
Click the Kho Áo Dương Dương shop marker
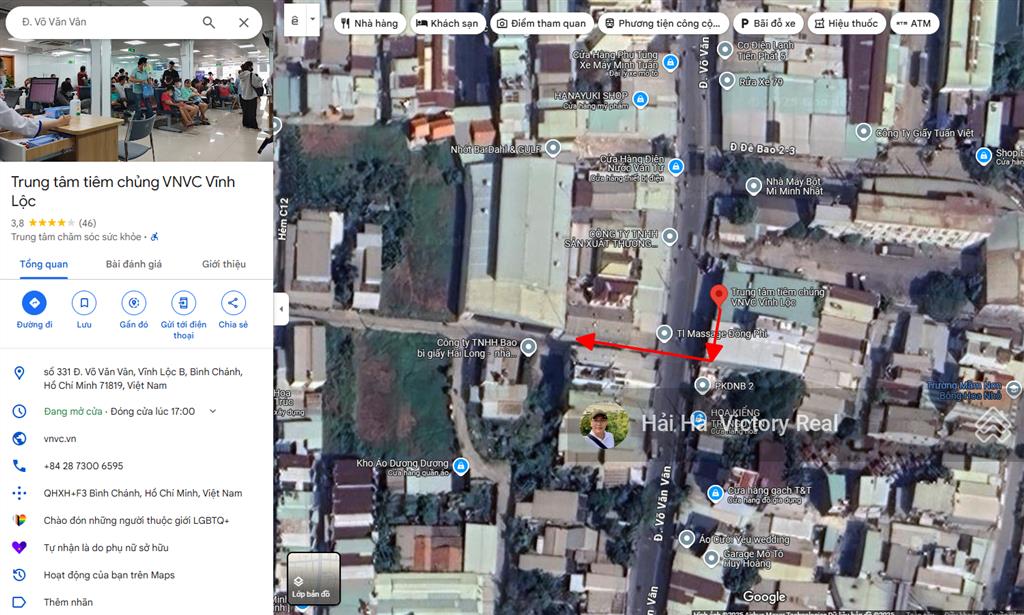point(461,466)
